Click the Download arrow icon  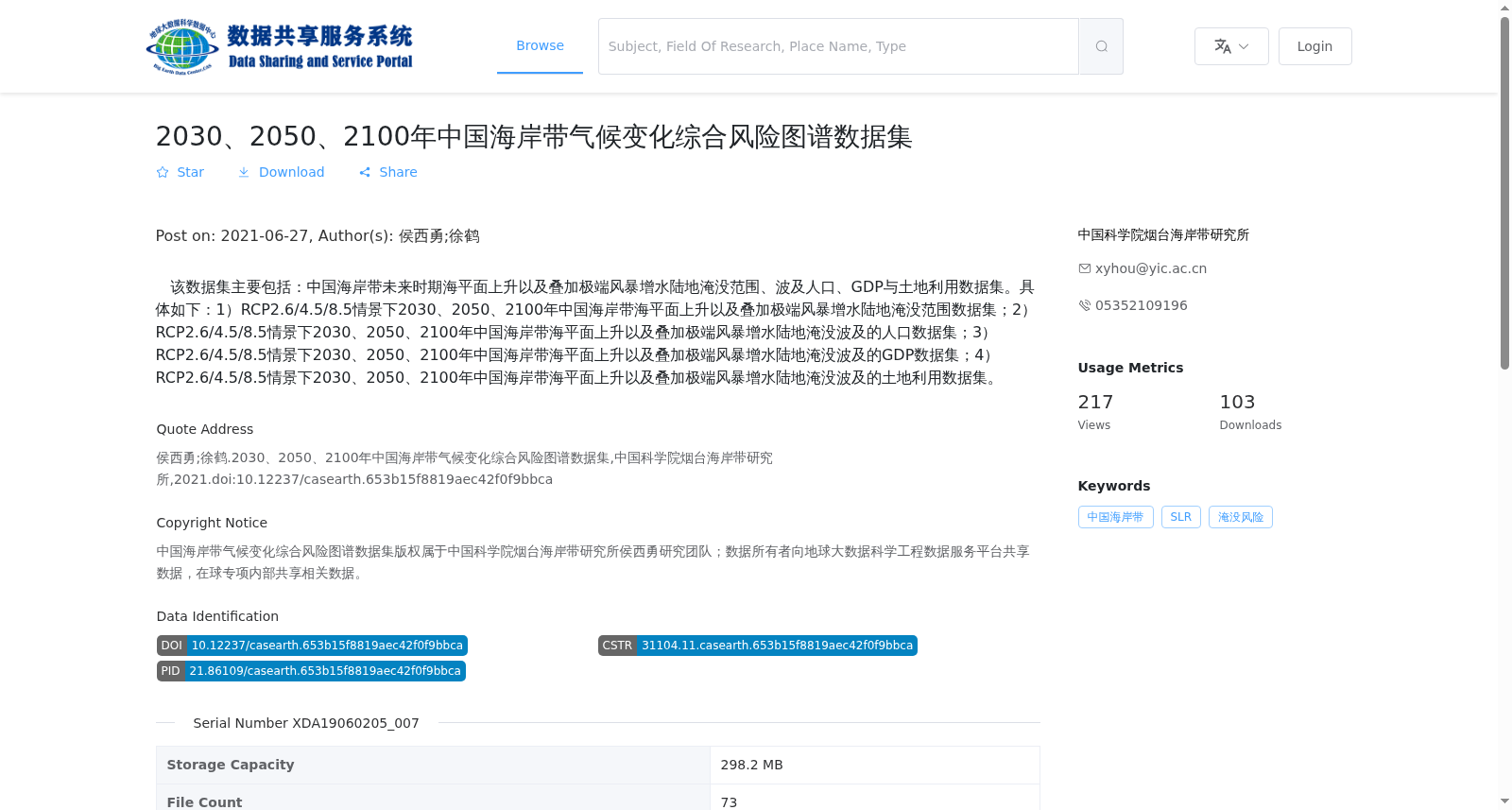pyautogui.click(x=244, y=172)
